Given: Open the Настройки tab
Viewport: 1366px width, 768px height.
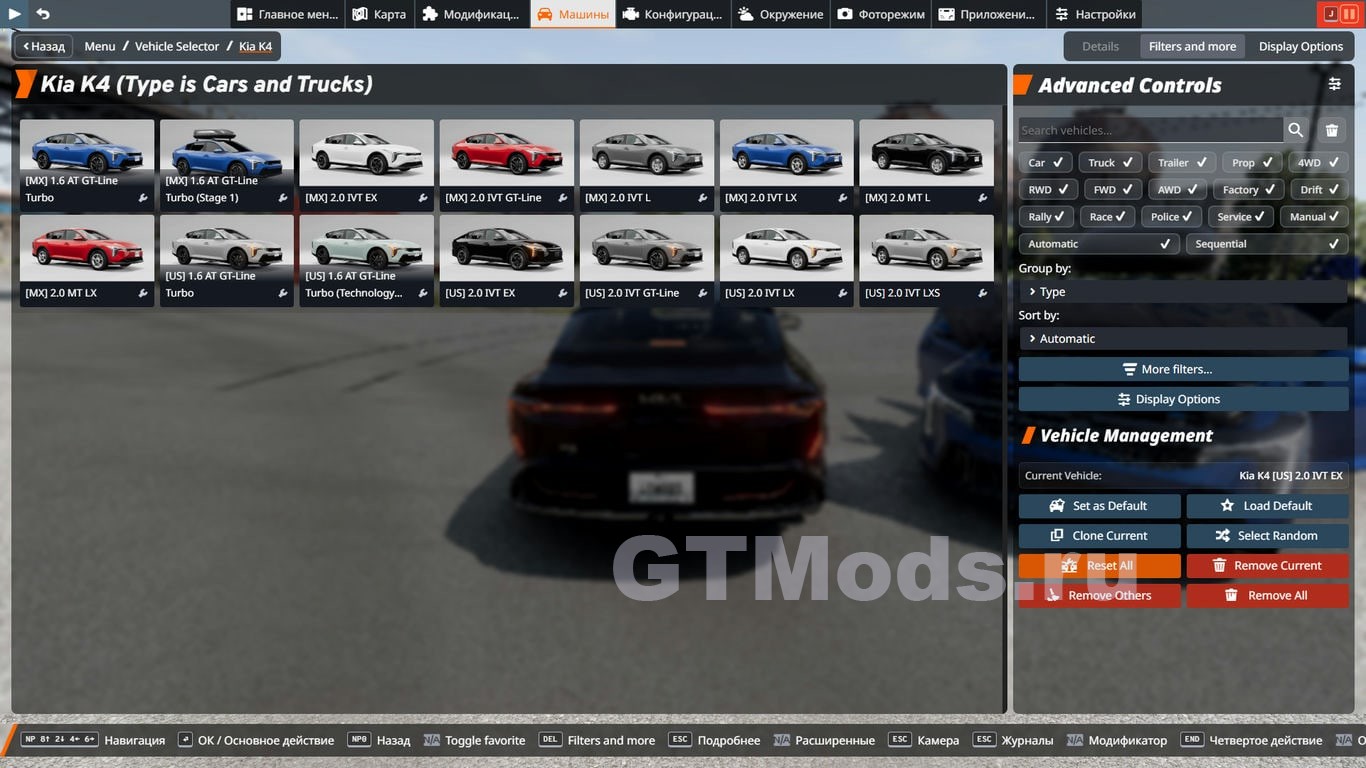Looking at the screenshot, I should click(1094, 14).
